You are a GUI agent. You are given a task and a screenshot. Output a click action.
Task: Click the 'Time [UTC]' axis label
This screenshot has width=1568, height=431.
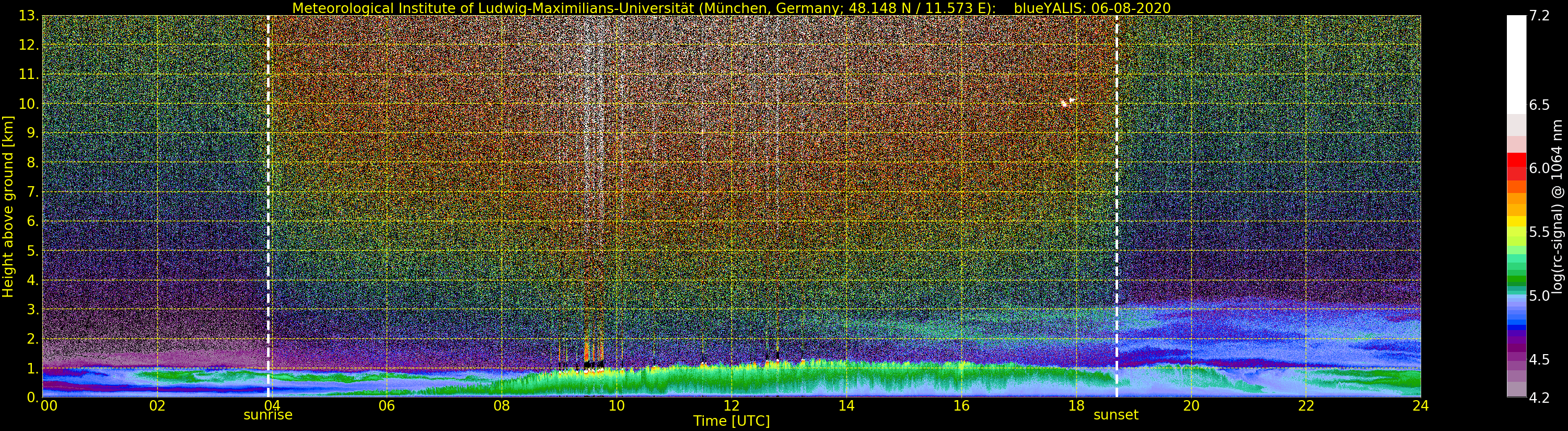731,421
